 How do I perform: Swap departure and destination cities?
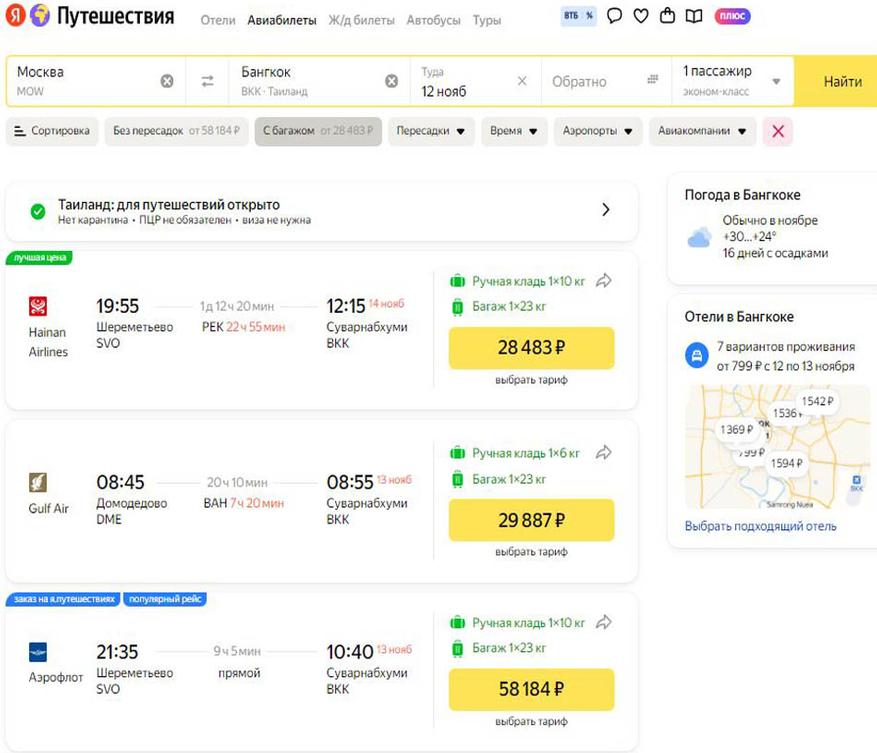click(208, 81)
